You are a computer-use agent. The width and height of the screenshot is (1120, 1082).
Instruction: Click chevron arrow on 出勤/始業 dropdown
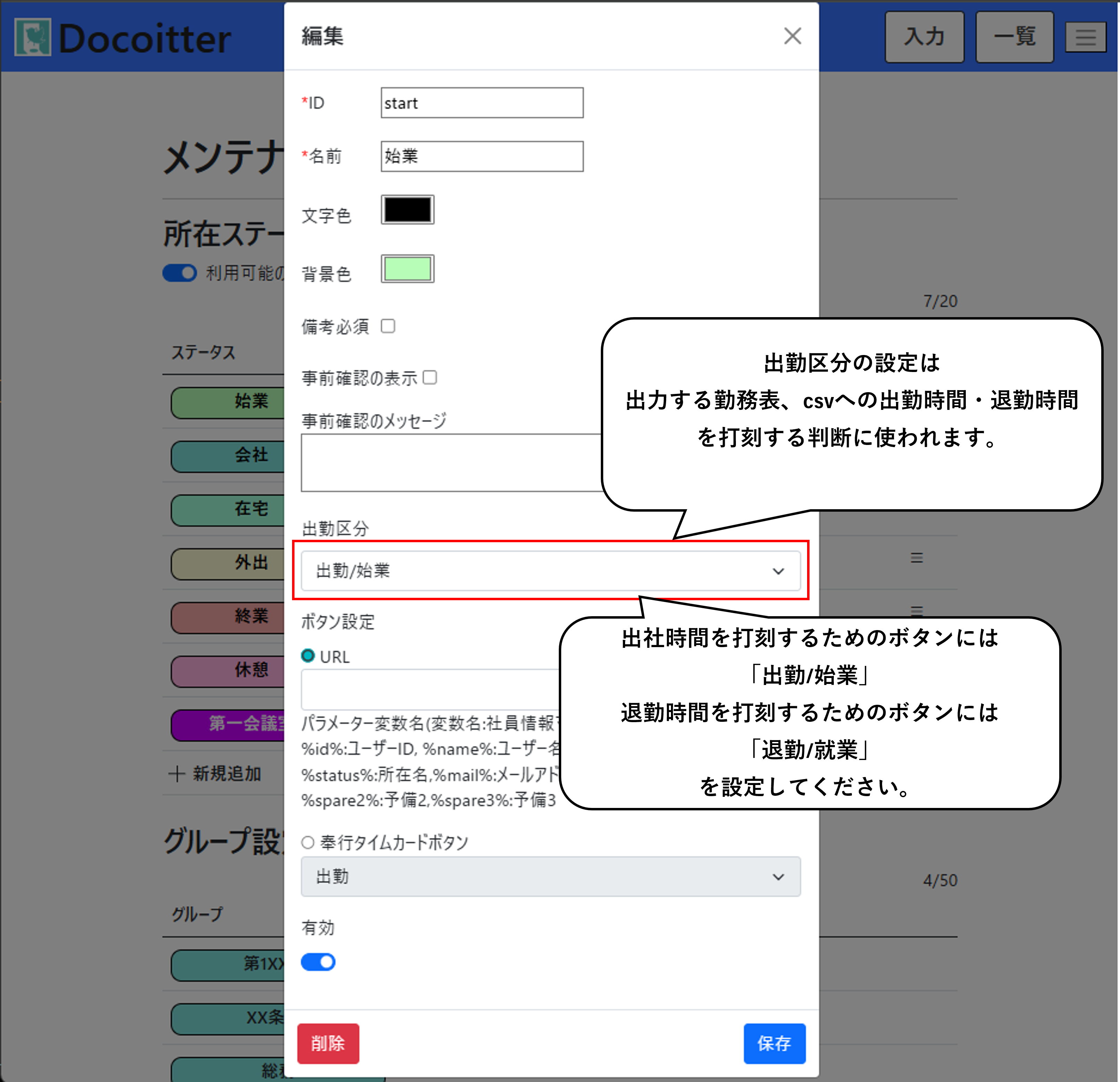[x=778, y=571]
